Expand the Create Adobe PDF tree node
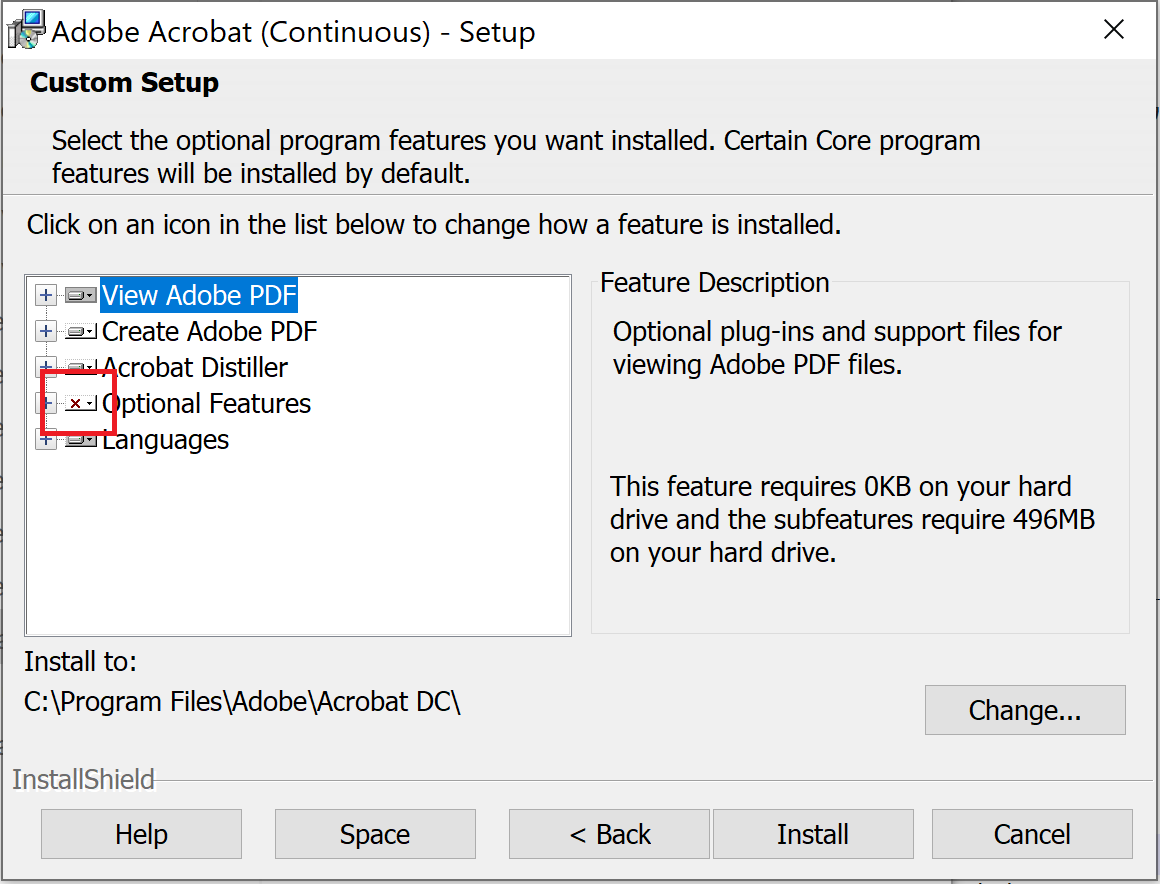 point(45,331)
